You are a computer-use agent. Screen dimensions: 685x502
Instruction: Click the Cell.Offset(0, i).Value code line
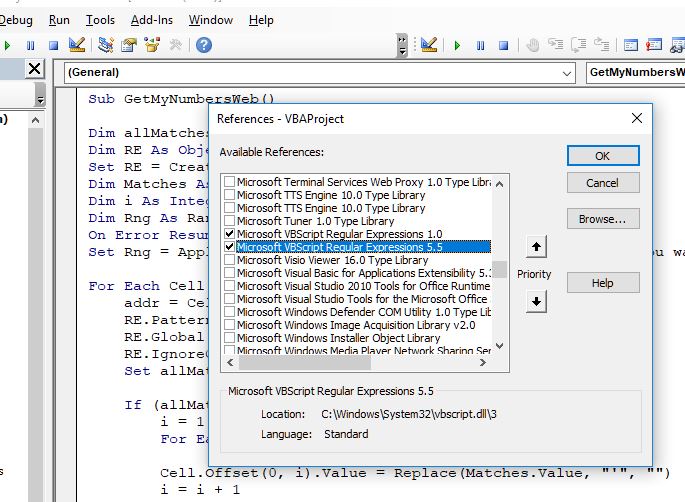(x=415, y=473)
